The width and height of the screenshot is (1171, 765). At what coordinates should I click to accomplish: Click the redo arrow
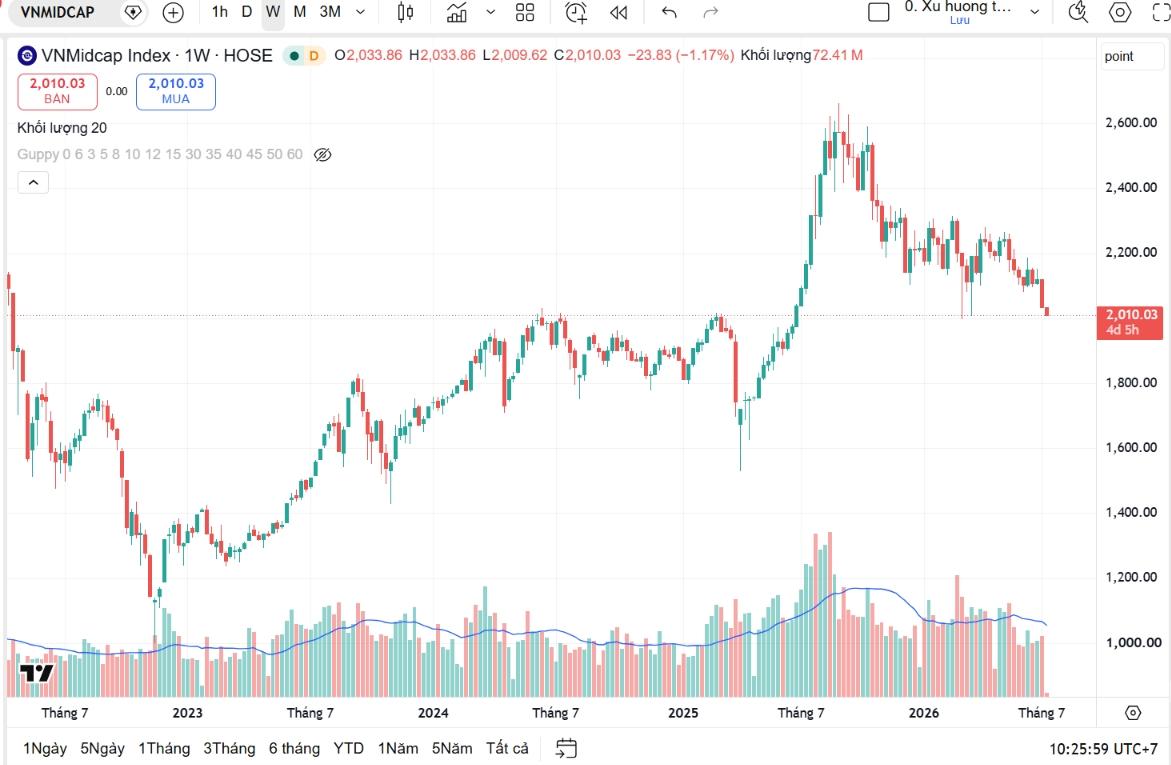711,12
